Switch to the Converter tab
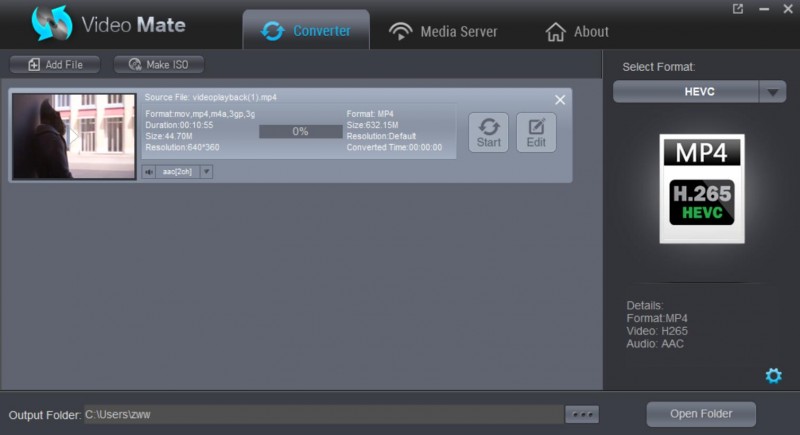 306,31
